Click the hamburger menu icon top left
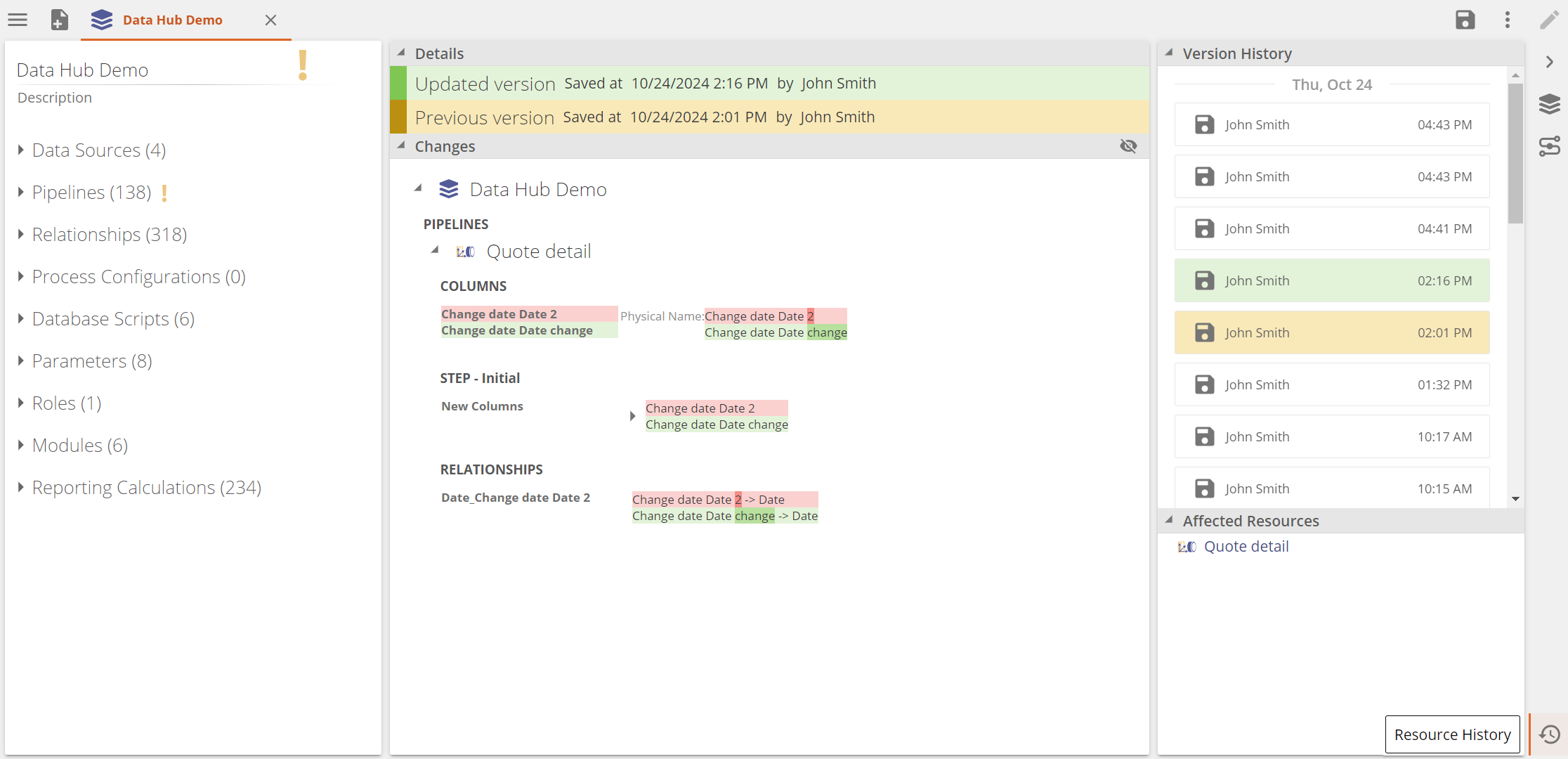Image resolution: width=1568 pixels, height=759 pixels. (x=17, y=19)
